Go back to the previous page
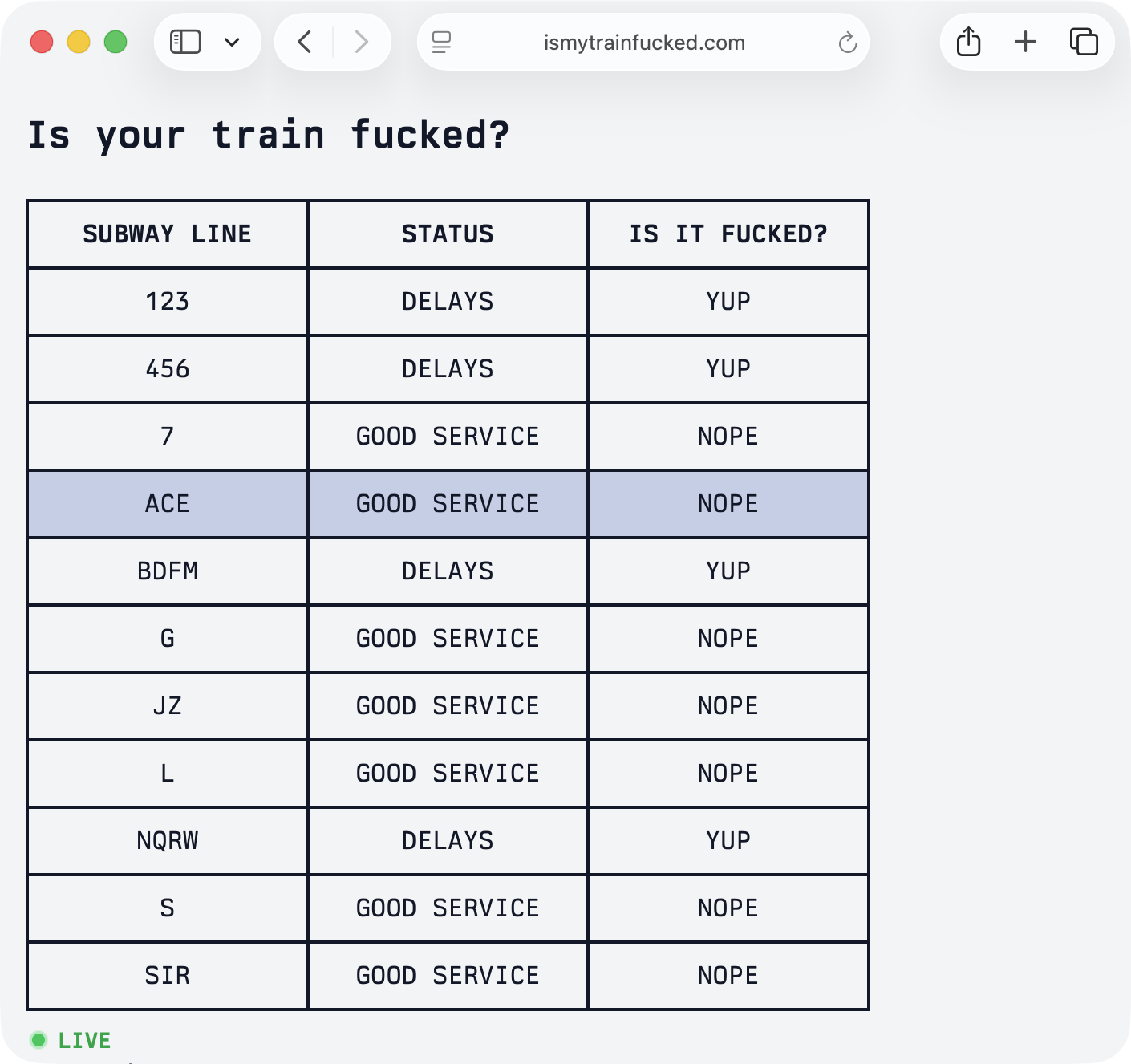The height and width of the screenshot is (1064, 1131). 305,42
